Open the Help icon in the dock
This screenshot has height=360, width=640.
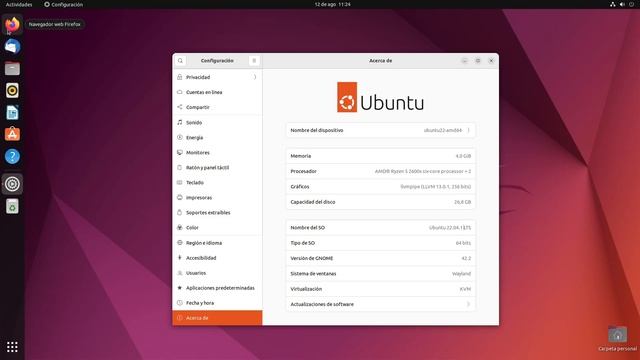pos(12,156)
